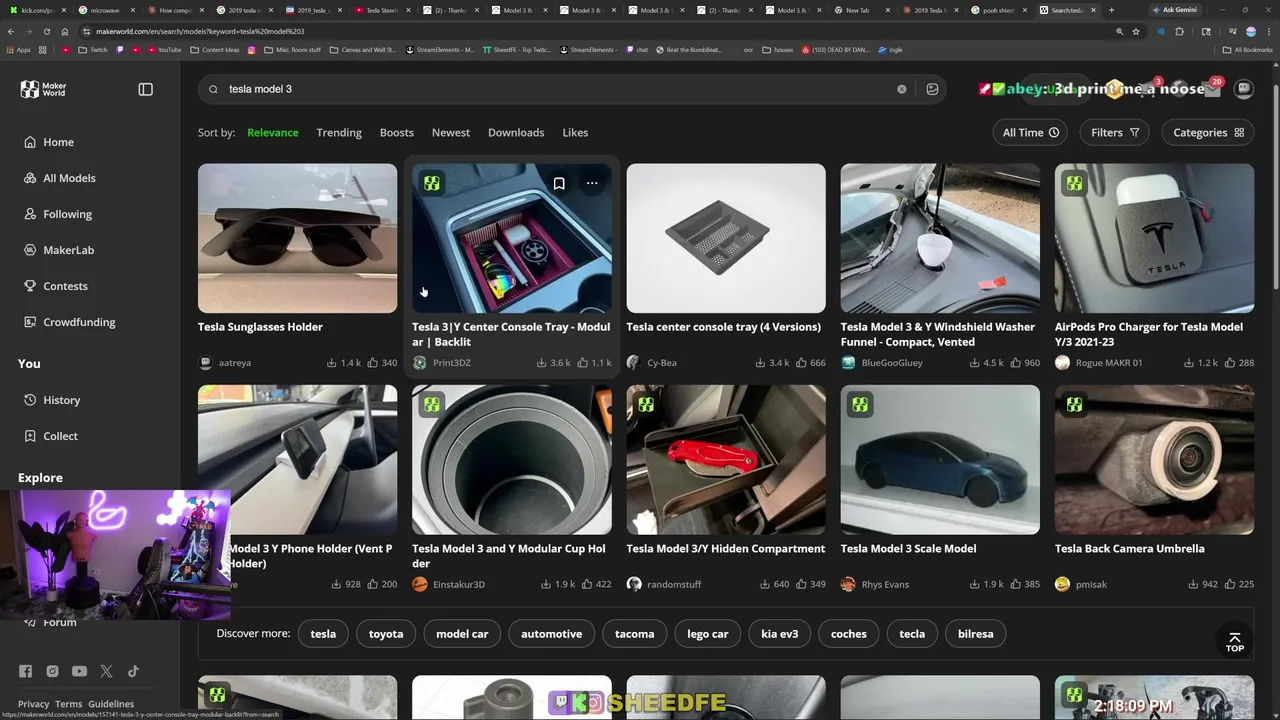
Task: Click like icon on Tesla Sunglasses Holder
Action: [372, 363]
